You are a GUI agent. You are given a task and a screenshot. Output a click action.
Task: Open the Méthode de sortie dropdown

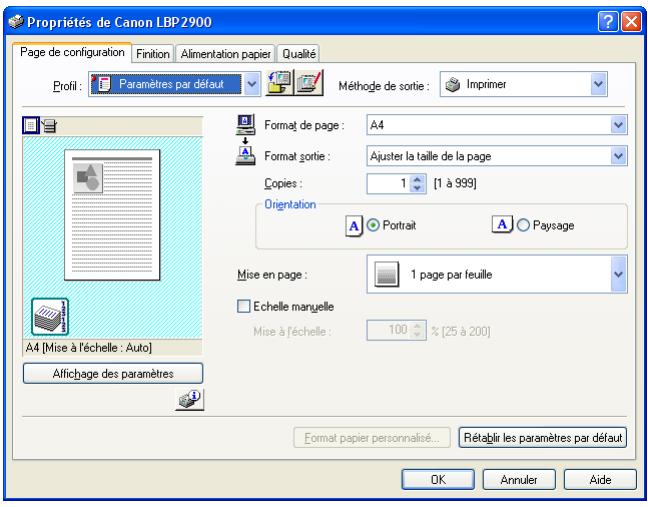click(598, 84)
